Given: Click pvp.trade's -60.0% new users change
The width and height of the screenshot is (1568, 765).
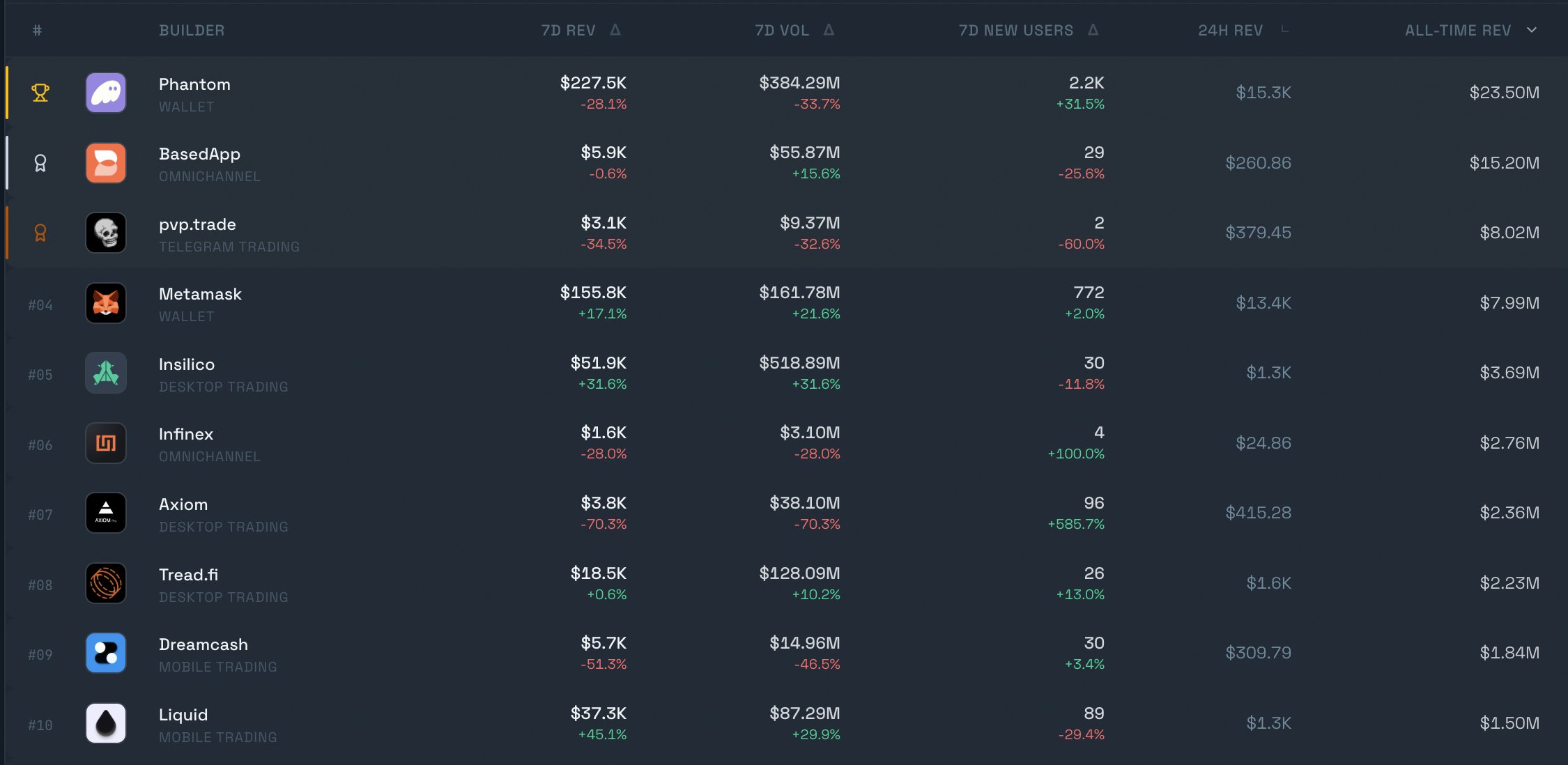Looking at the screenshot, I should 1082,244.
